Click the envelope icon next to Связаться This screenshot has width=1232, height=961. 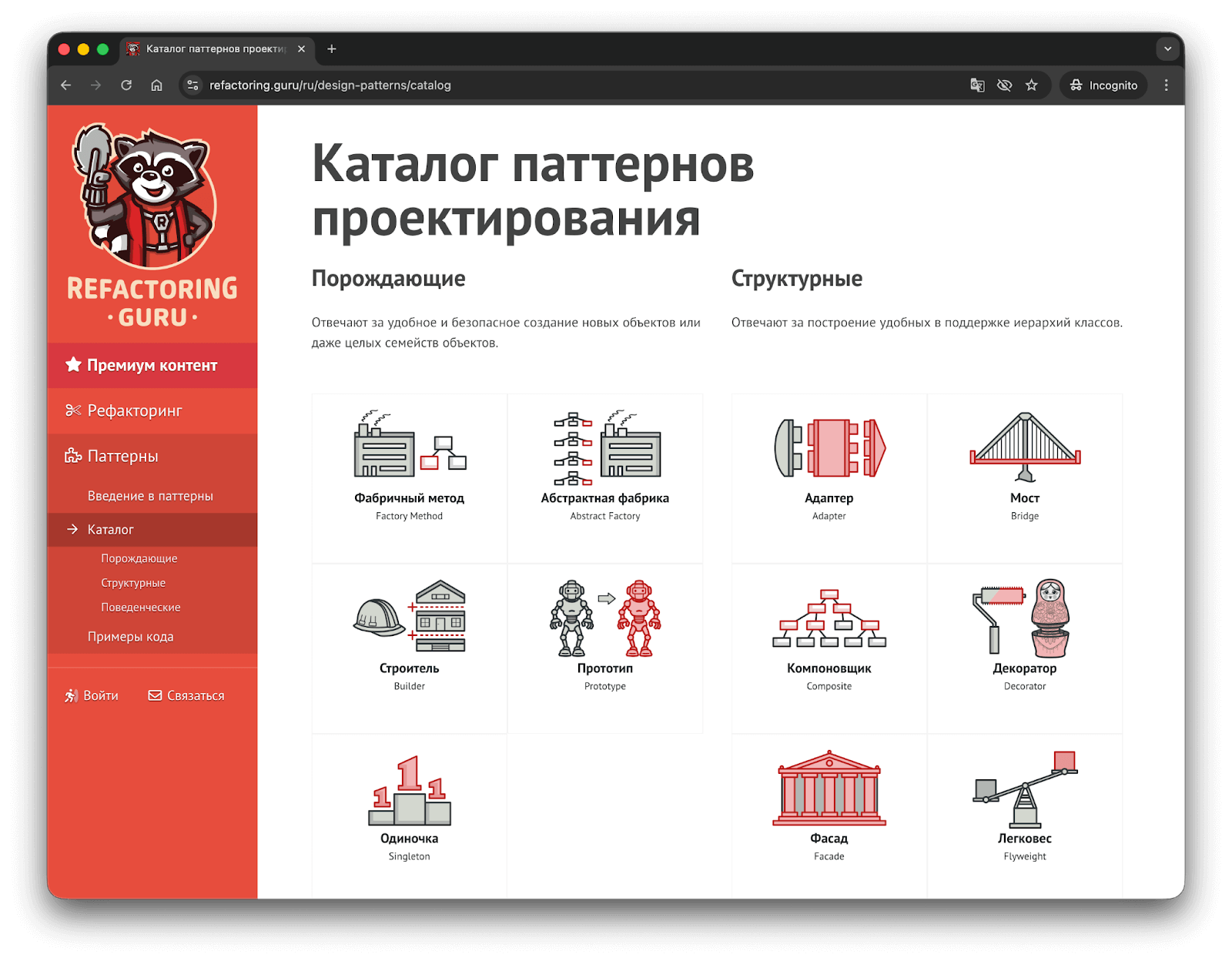(x=153, y=695)
